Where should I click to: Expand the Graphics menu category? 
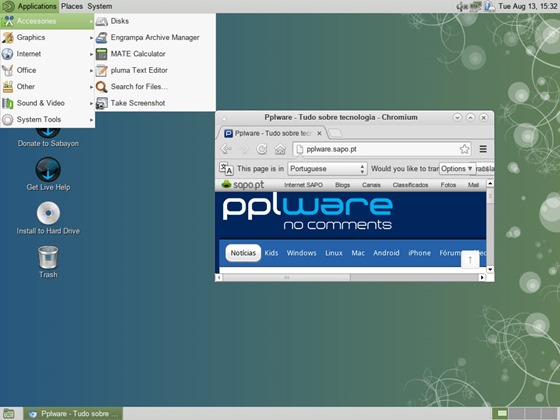point(47,38)
